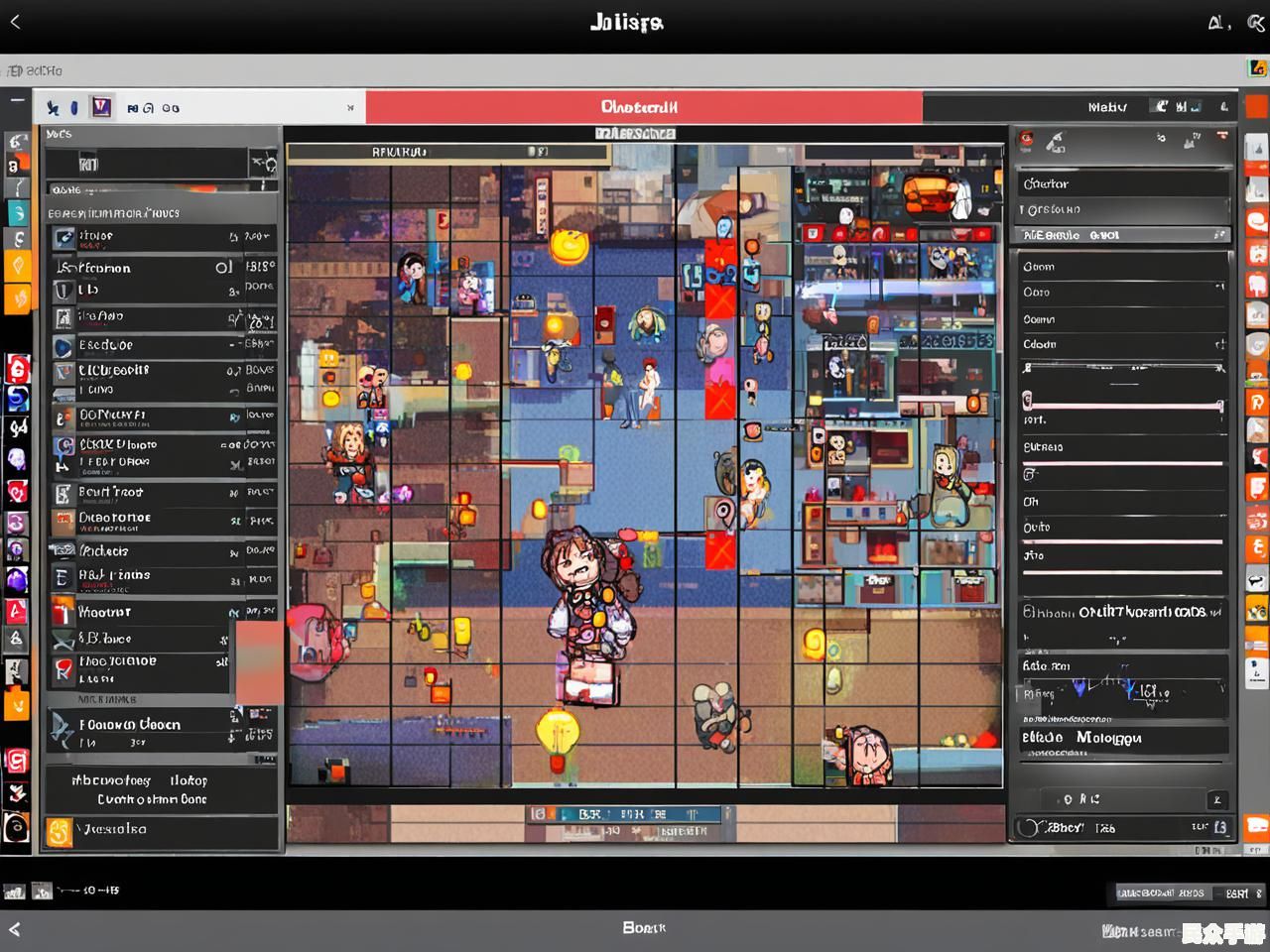Click the orange R icon in right sidebar

1257,402
